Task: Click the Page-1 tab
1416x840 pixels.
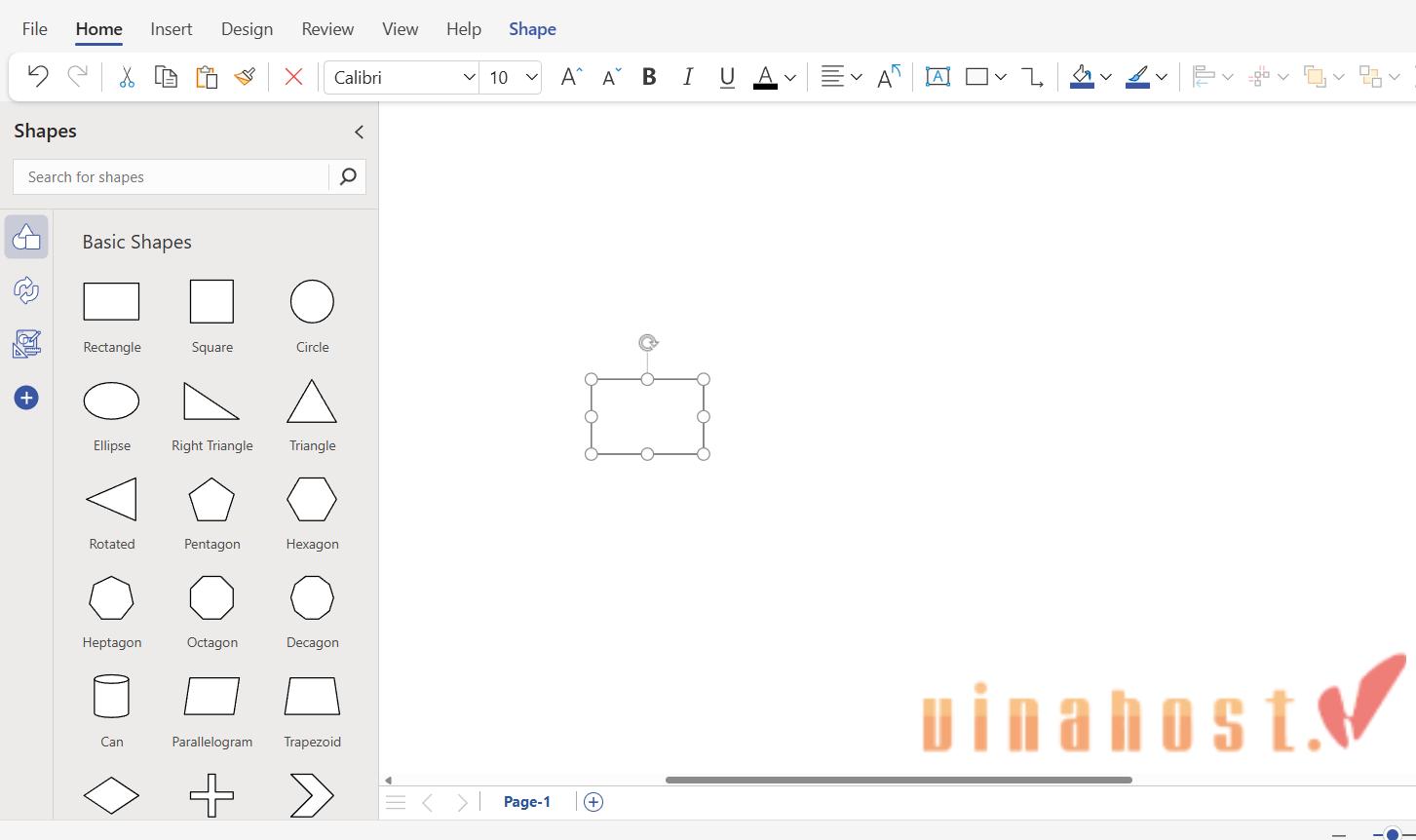Action: click(x=527, y=802)
